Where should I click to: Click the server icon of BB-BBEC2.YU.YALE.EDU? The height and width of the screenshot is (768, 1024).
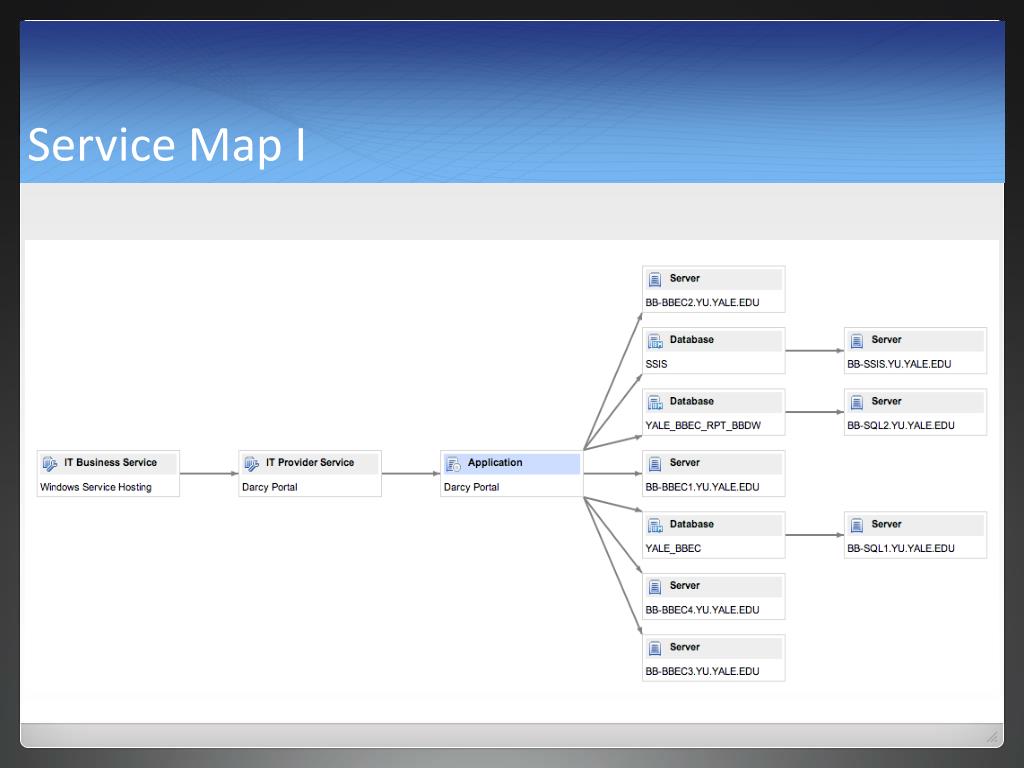point(655,280)
